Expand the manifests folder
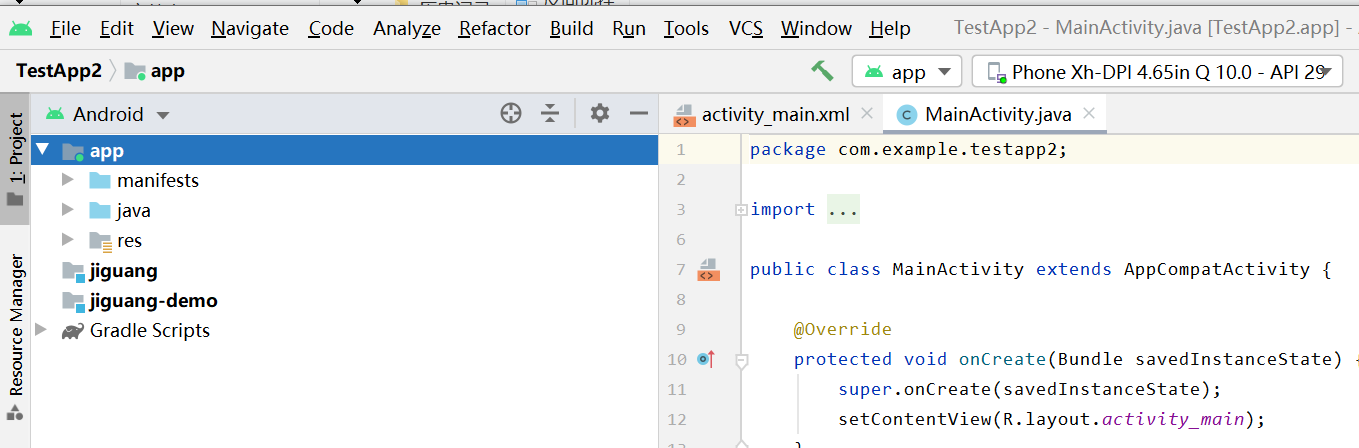 68,181
